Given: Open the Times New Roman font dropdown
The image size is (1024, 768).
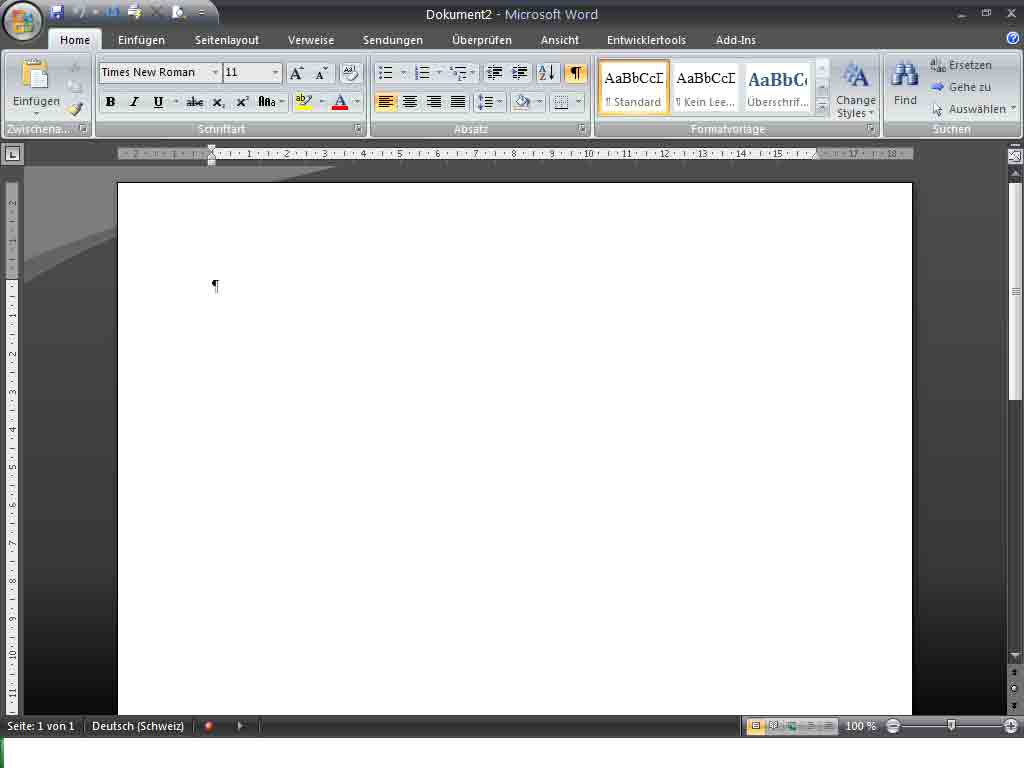Looking at the screenshot, I should (215, 73).
